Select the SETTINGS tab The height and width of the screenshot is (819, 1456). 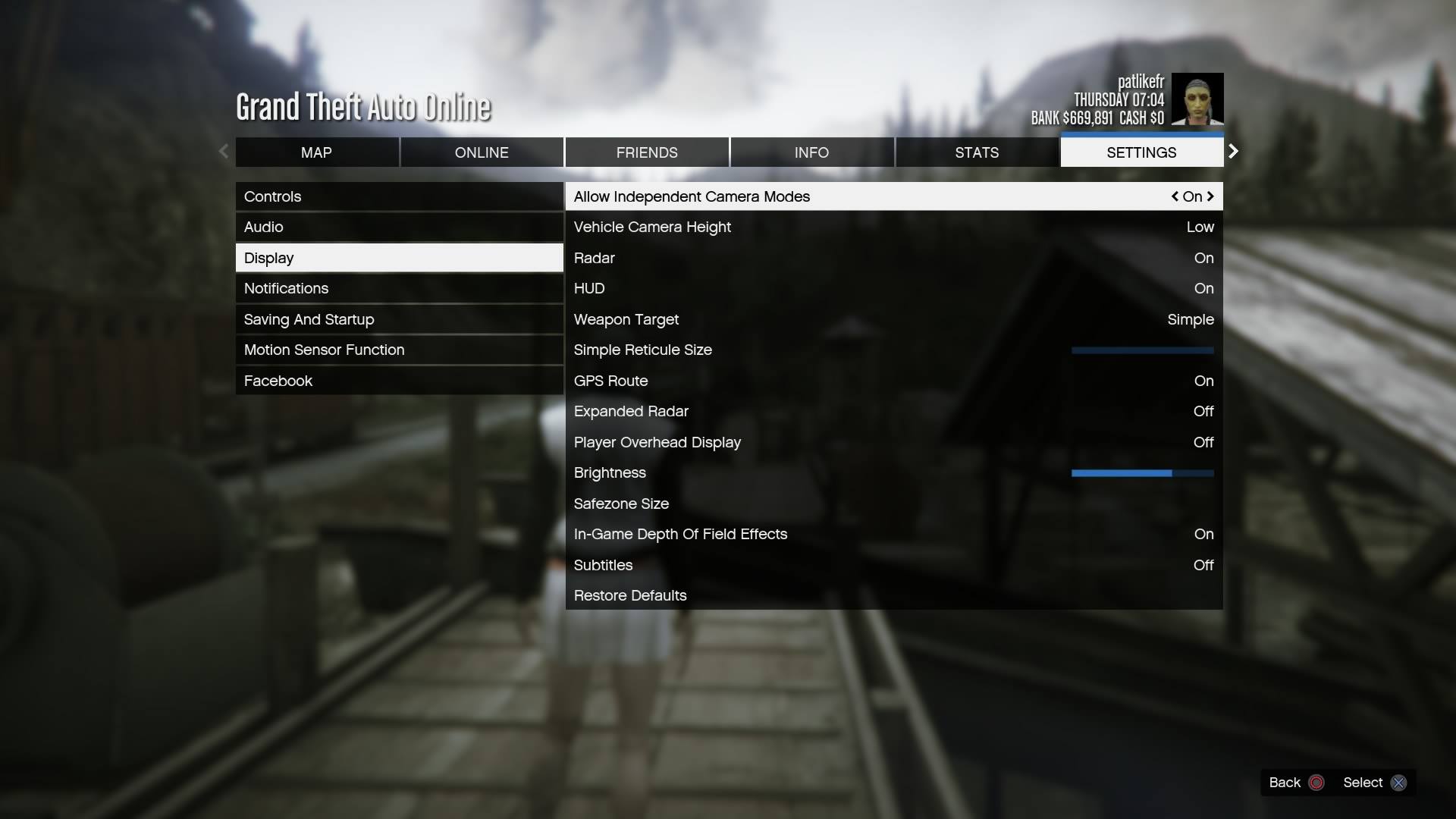tap(1141, 152)
